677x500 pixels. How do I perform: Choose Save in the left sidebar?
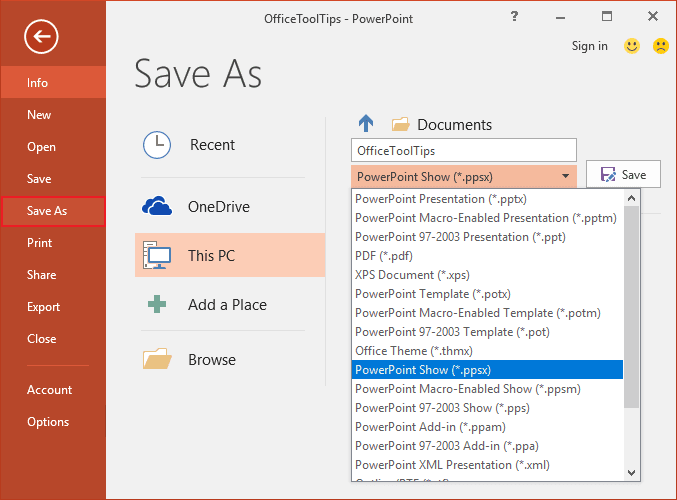(x=53, y=178)
